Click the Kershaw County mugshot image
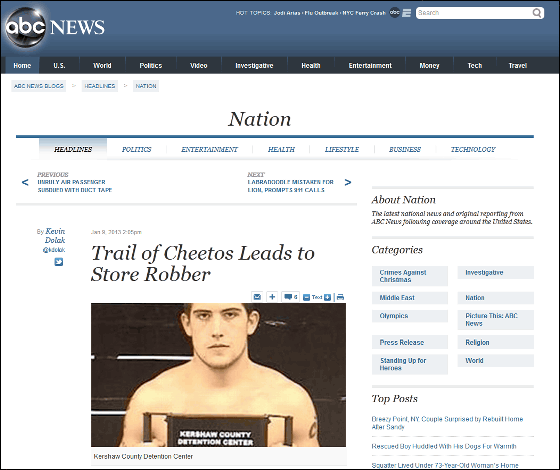560x470 pixels. (x=218, y=375)
